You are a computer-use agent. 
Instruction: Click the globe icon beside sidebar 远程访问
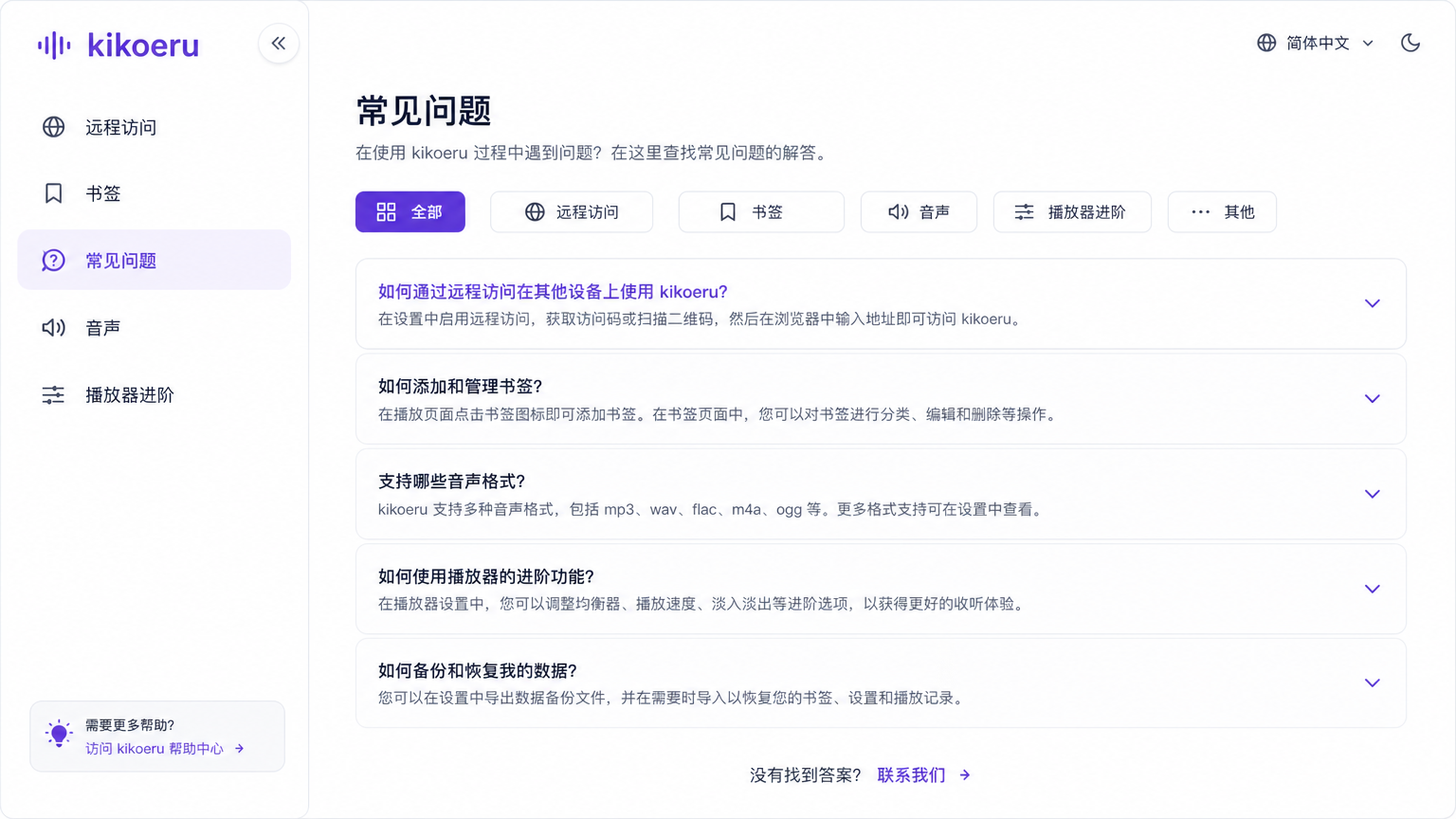click(x=53, y=127)
